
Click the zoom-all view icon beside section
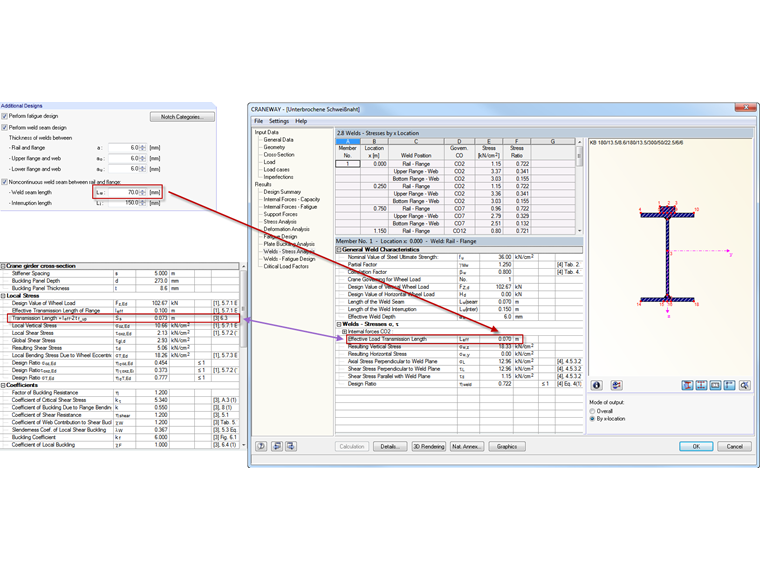[744, 385]
